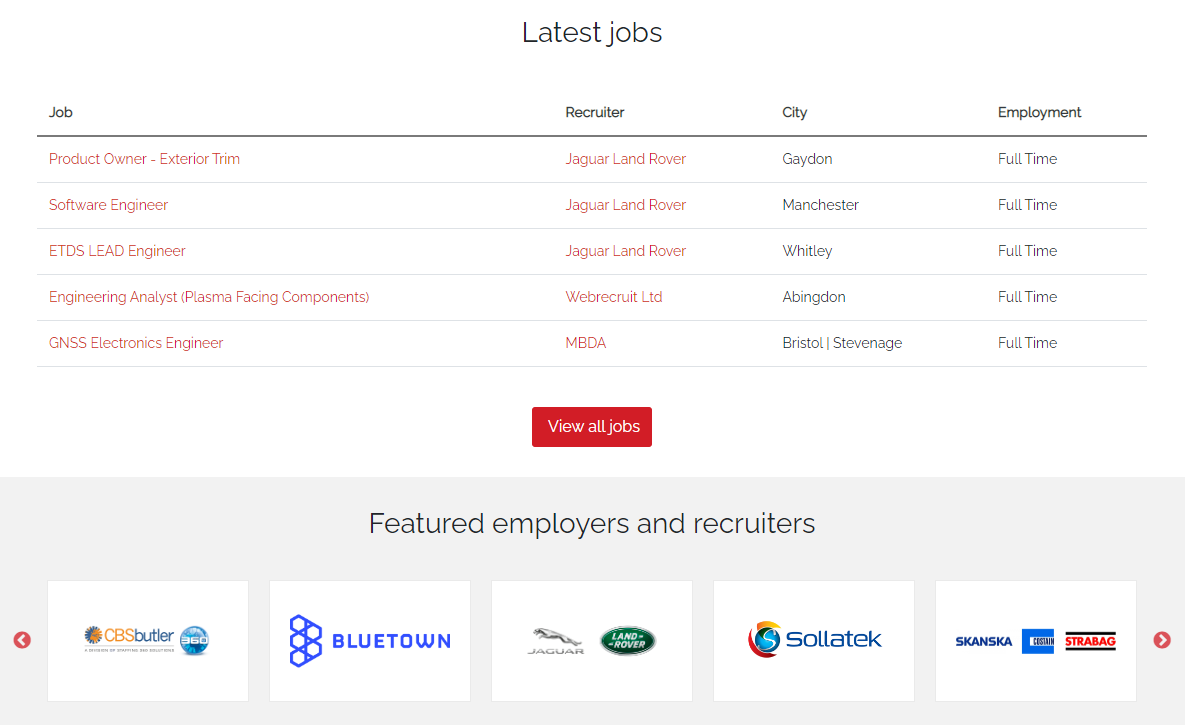Click the CBSbutler employer logo
Image resolution: width=1185 pixels, height=725 pixels.
(147, 640)
